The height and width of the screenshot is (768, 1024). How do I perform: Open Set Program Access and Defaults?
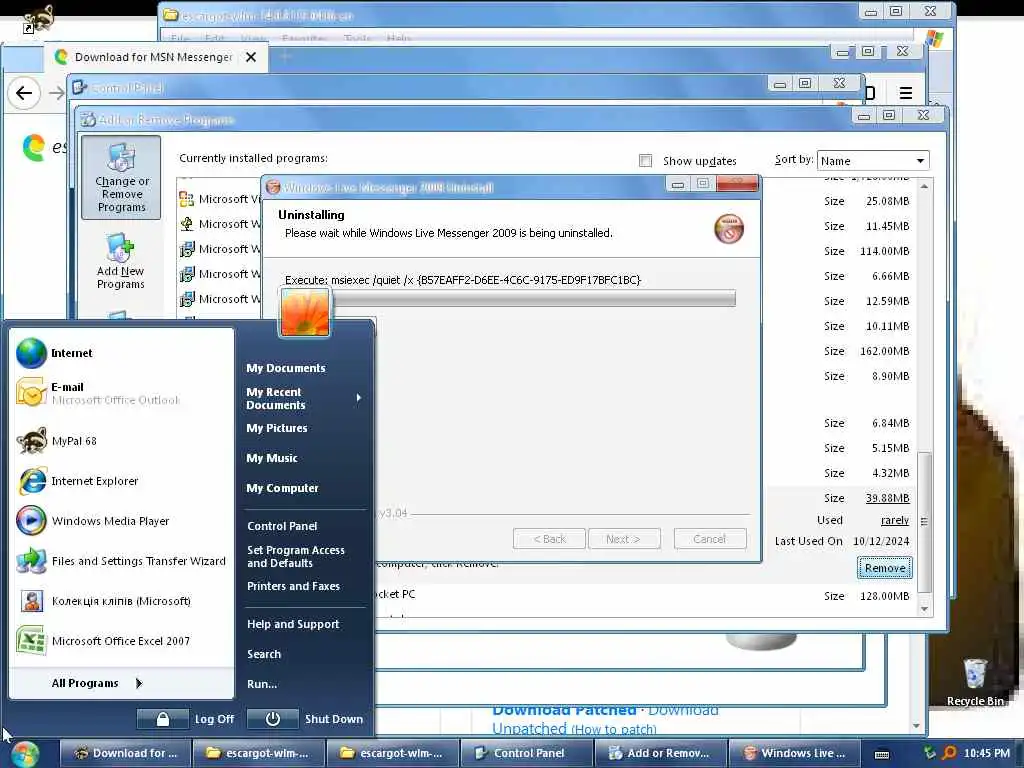[x=295, y=556]
